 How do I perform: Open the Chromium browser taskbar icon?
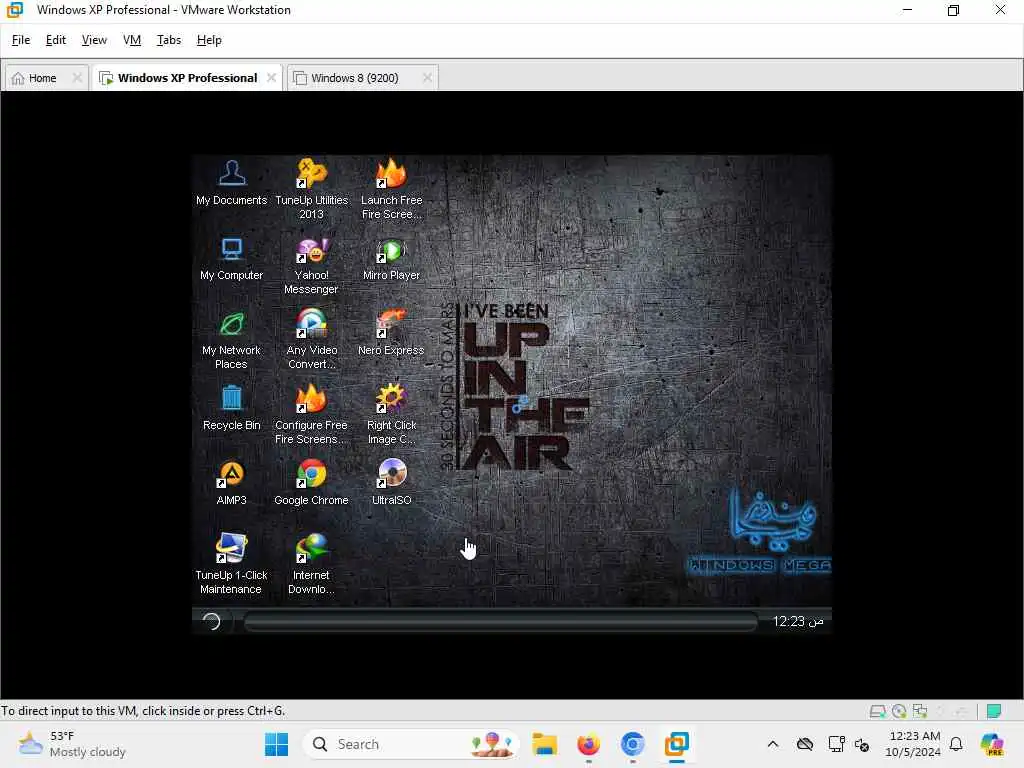pyautogui.click(x=632, y=744)
